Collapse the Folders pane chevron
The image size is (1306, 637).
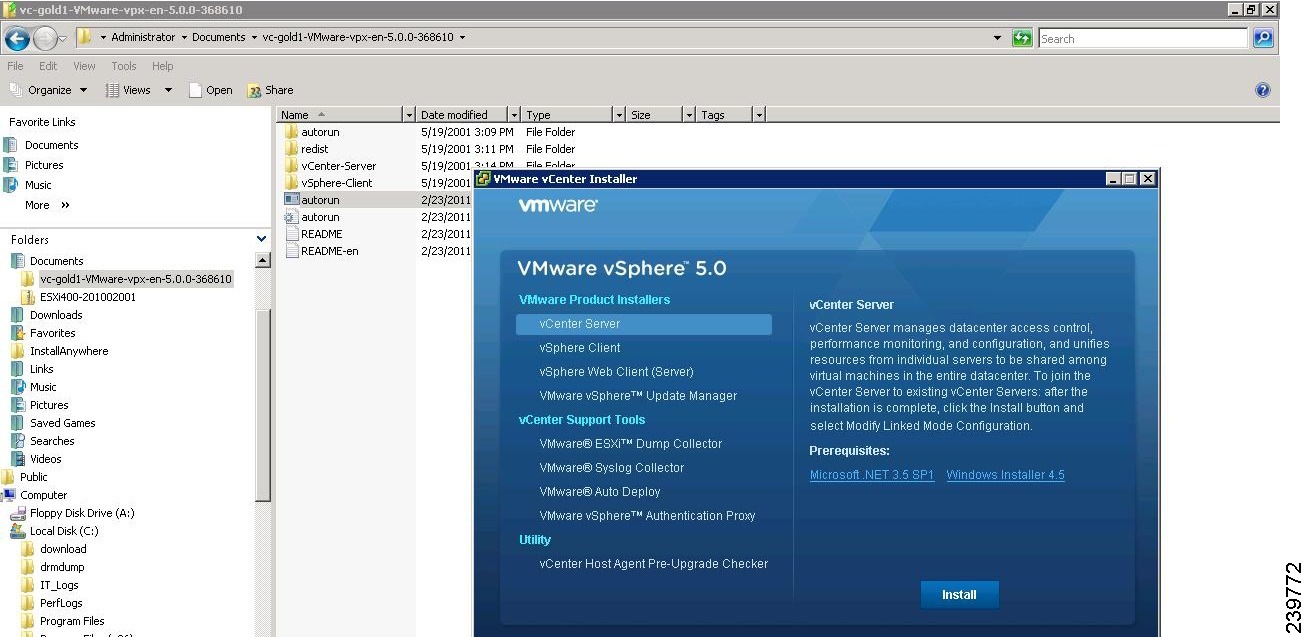[262, 239]
